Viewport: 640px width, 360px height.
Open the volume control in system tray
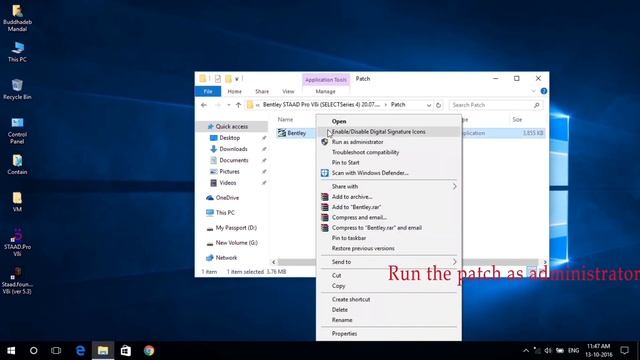click(548, 351)
